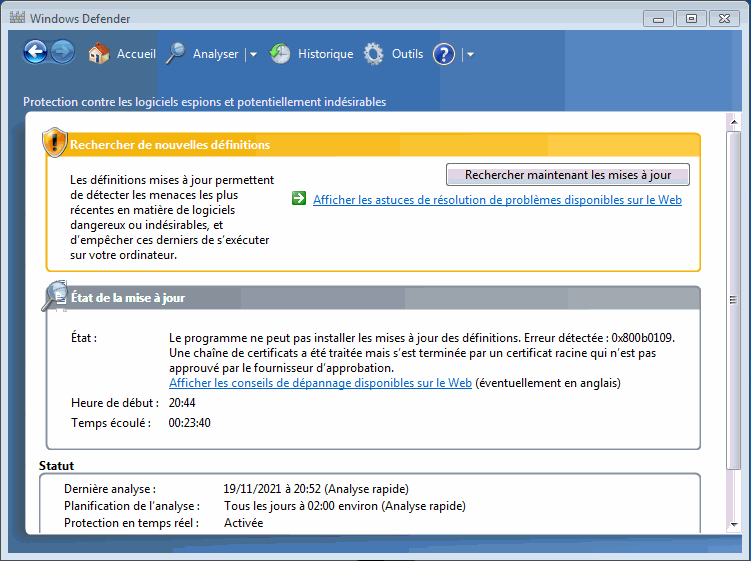Close the Windows Defender window

724,19
